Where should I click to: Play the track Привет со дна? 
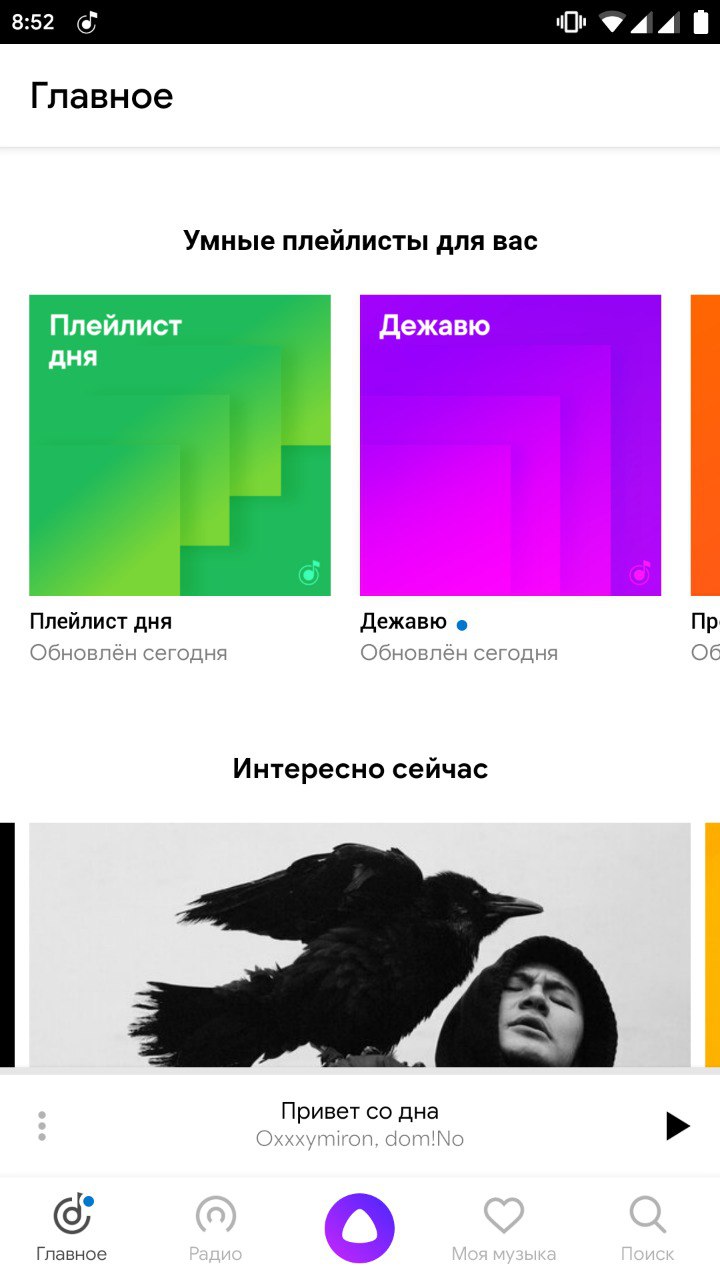click(x=678, y=1126)
